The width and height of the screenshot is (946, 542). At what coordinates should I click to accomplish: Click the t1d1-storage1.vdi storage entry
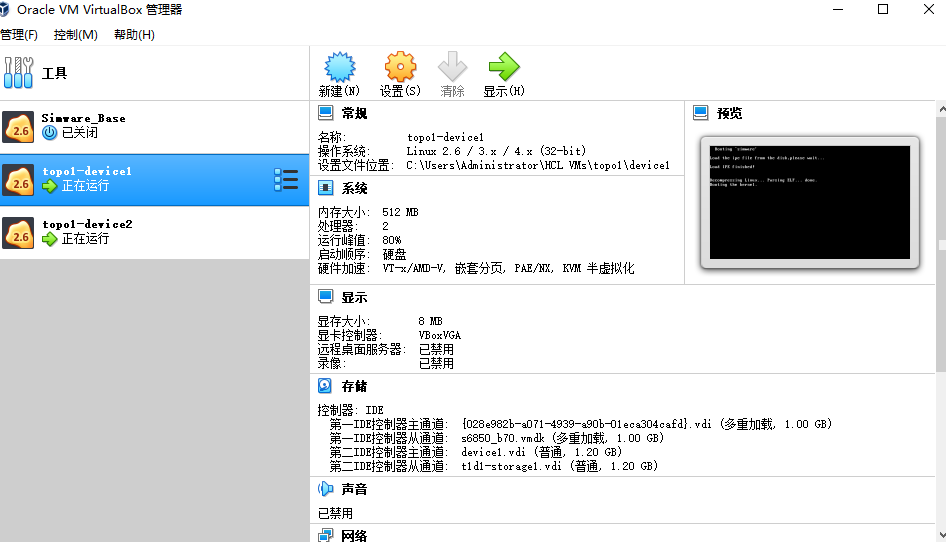click(559, 466)
